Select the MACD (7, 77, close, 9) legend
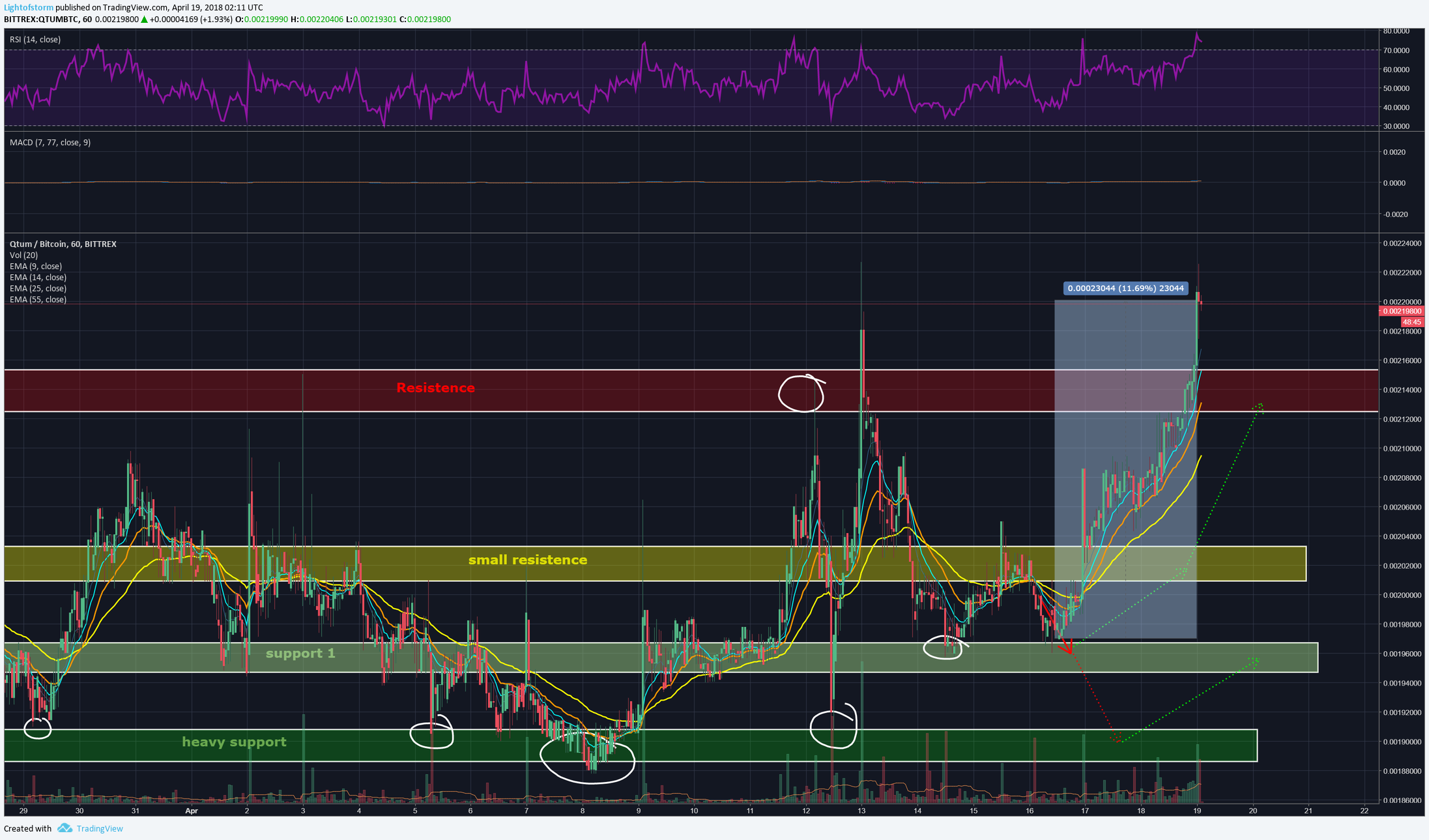 [x=50, y=143]
